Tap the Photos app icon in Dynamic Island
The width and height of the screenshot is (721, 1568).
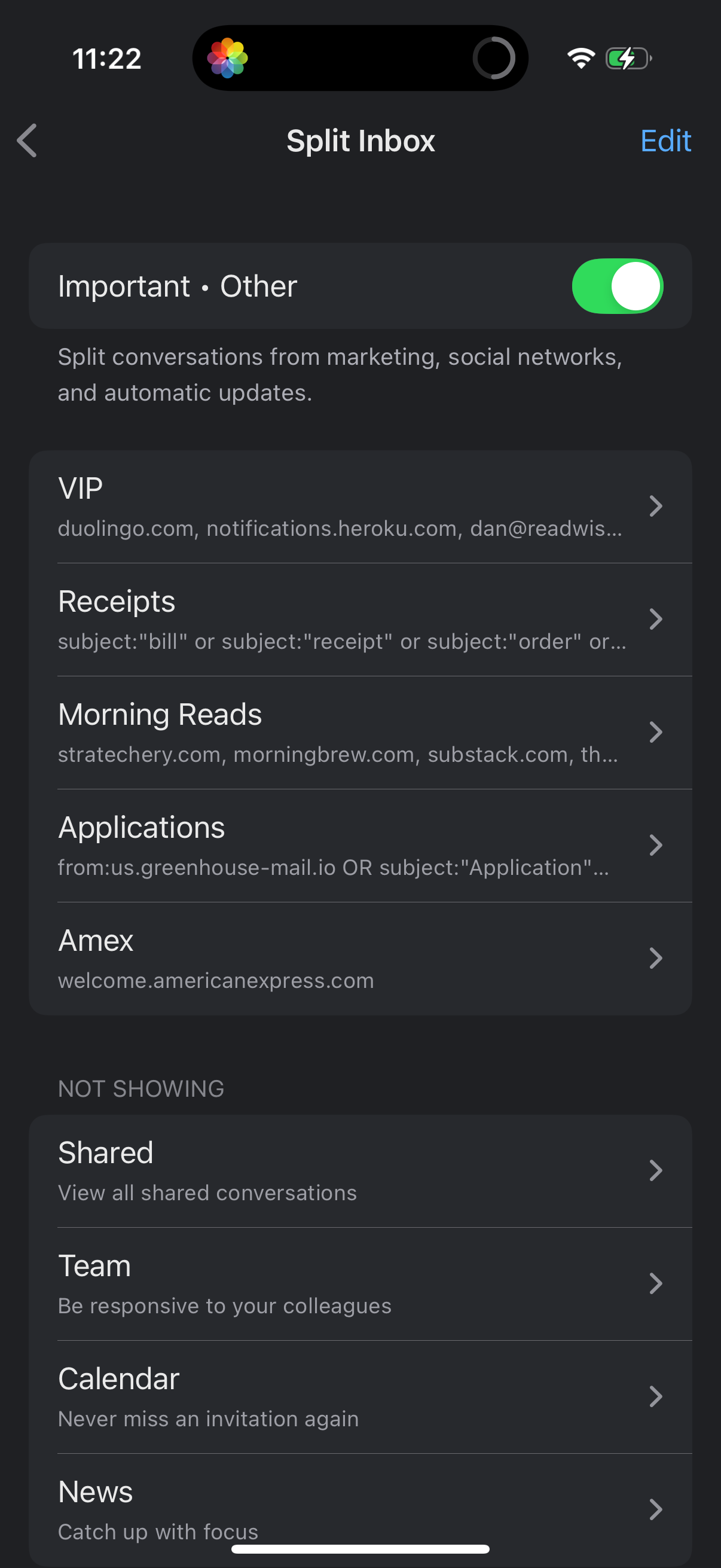(x=227, y=59)
